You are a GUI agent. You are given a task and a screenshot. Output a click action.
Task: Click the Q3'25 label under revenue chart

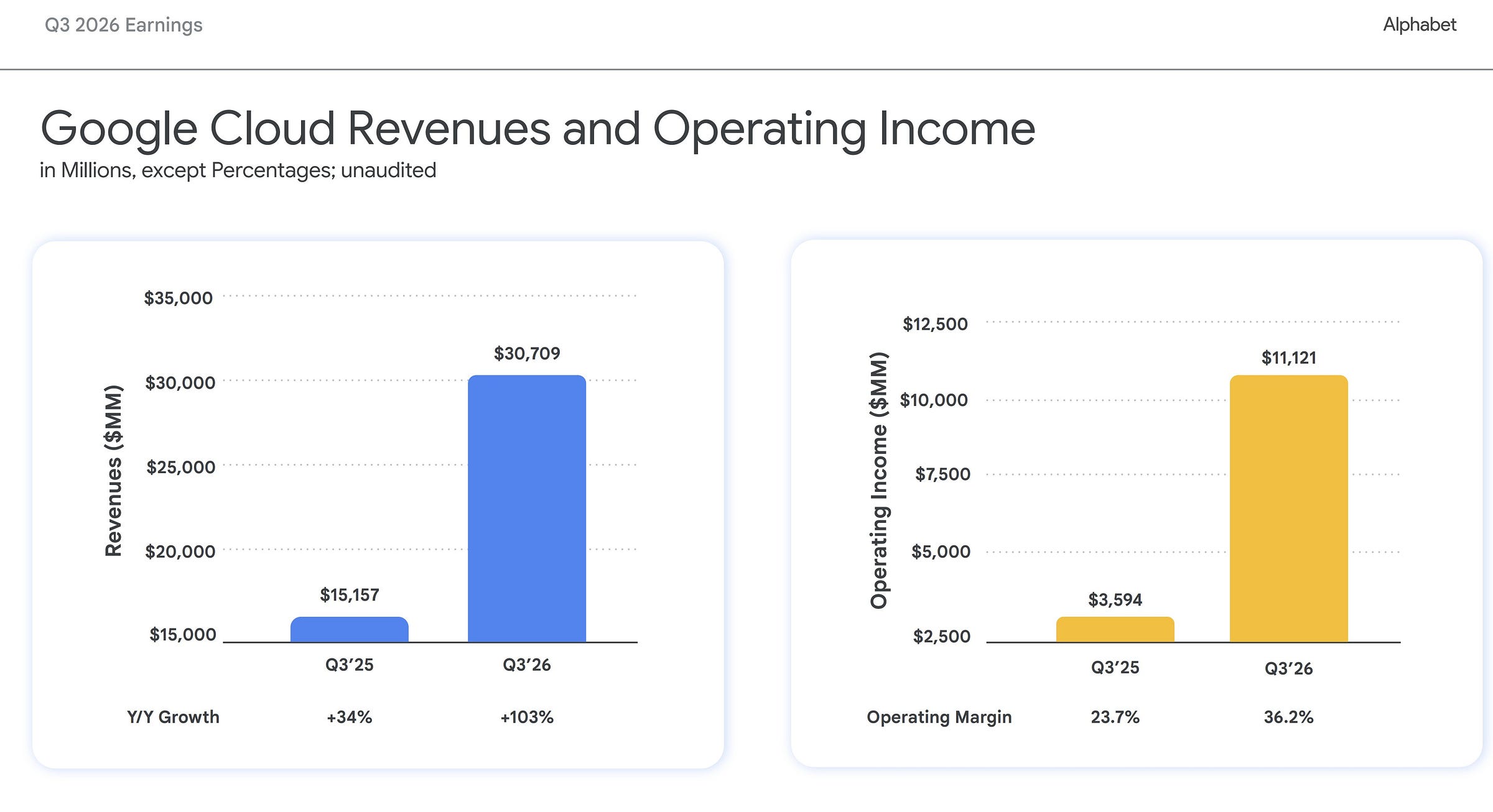350,665
